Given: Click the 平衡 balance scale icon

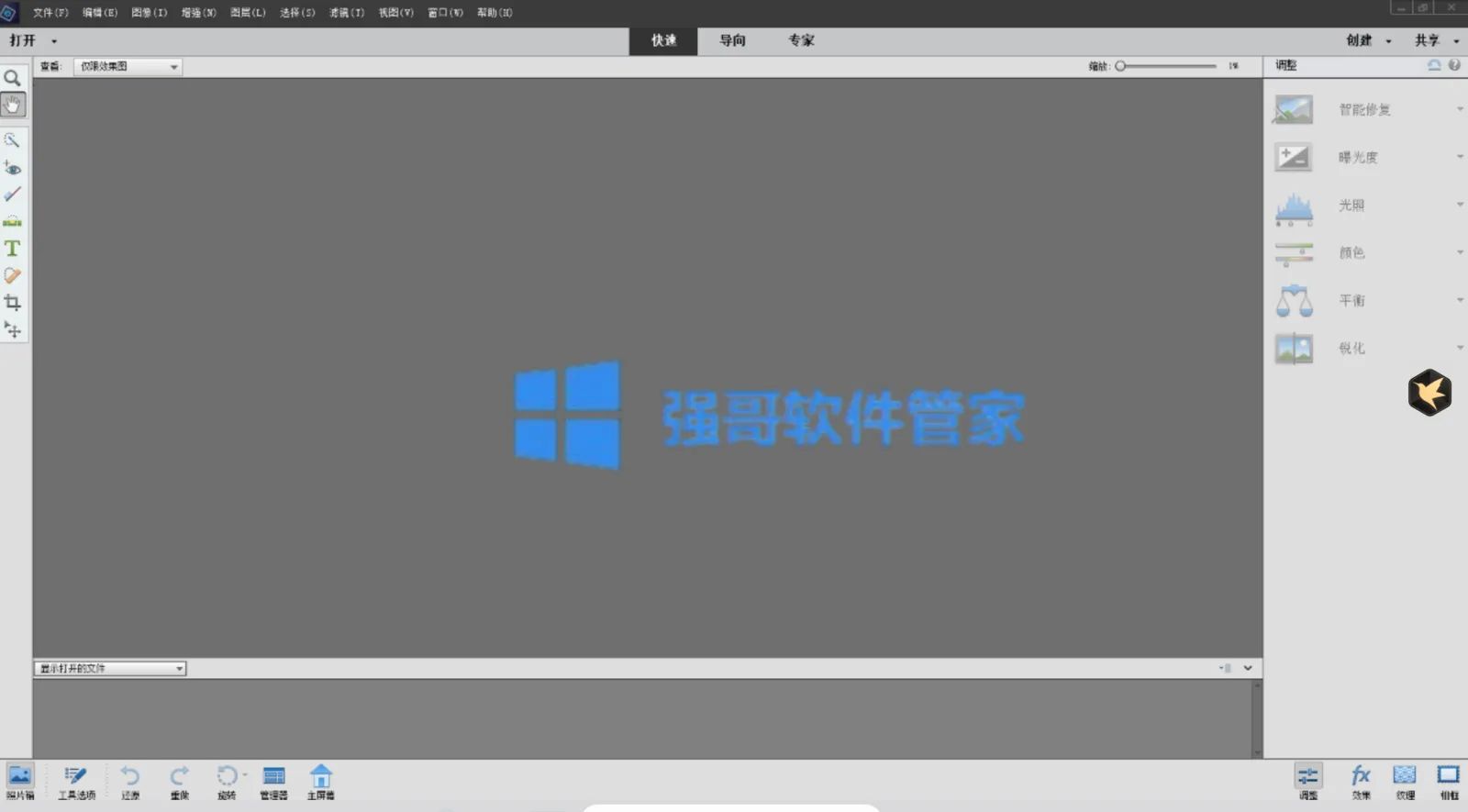Looking at the screenshot, I should point(1294,301).
